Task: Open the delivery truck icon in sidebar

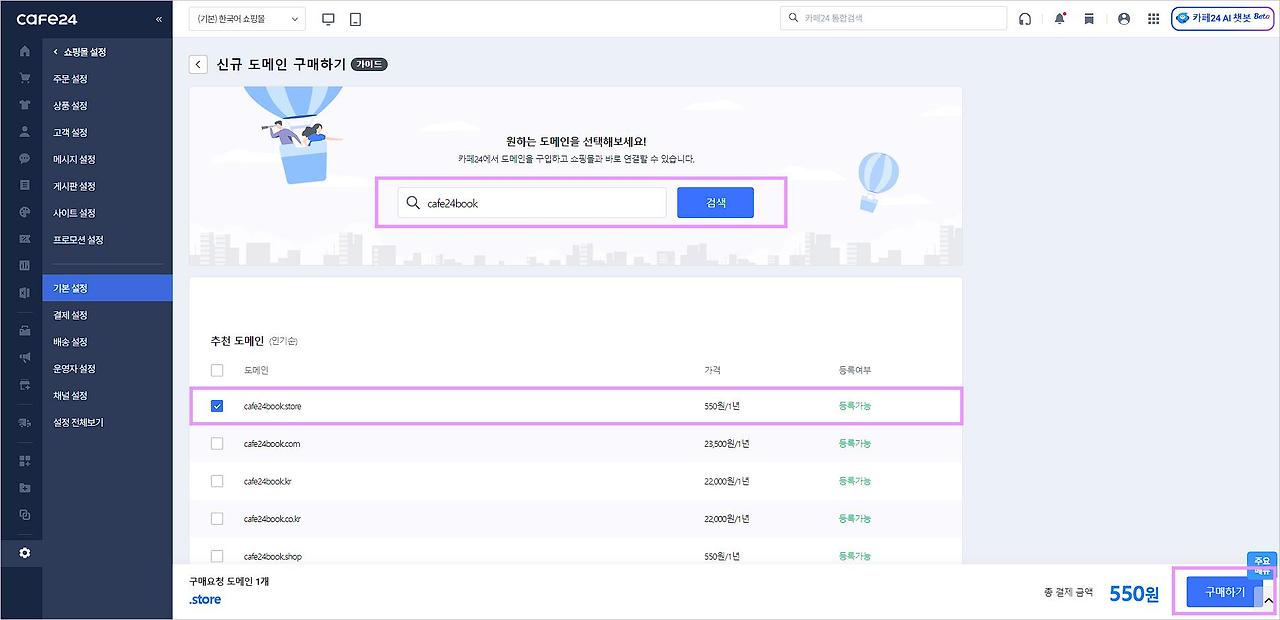Action: click(25, 422)
